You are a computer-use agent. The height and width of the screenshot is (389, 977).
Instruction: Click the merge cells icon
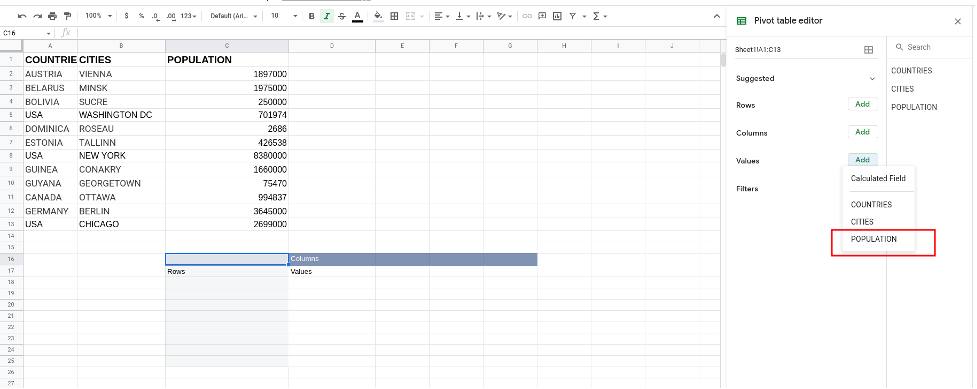(x=410, y=16)
